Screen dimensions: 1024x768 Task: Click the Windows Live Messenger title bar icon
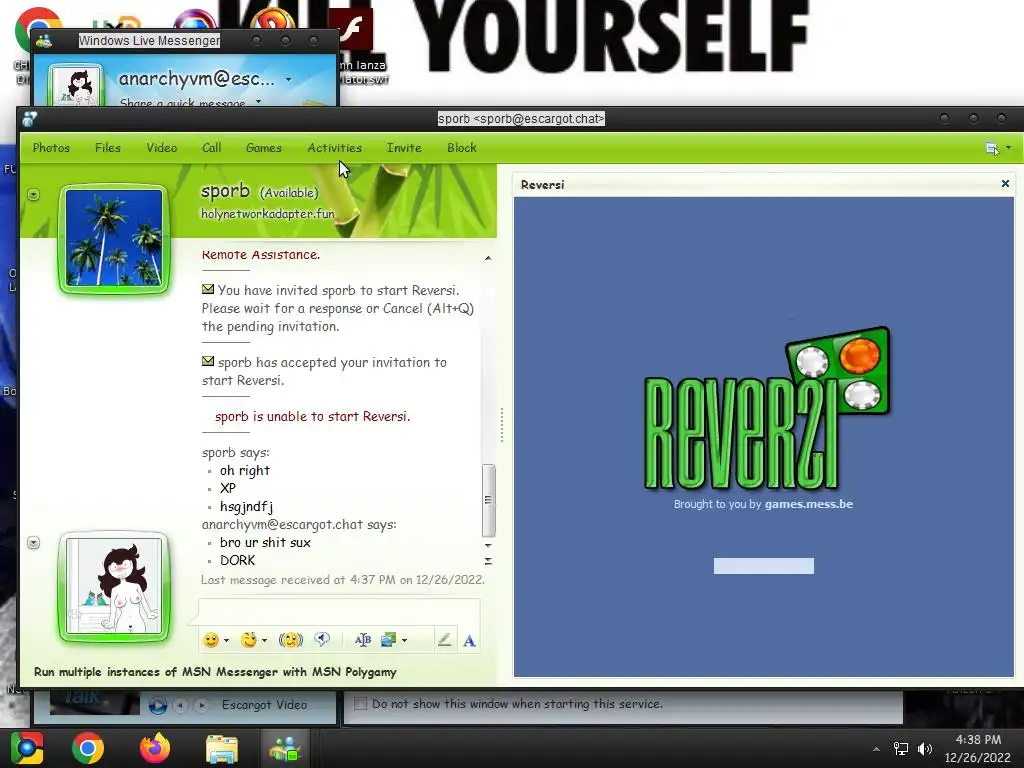44,41
